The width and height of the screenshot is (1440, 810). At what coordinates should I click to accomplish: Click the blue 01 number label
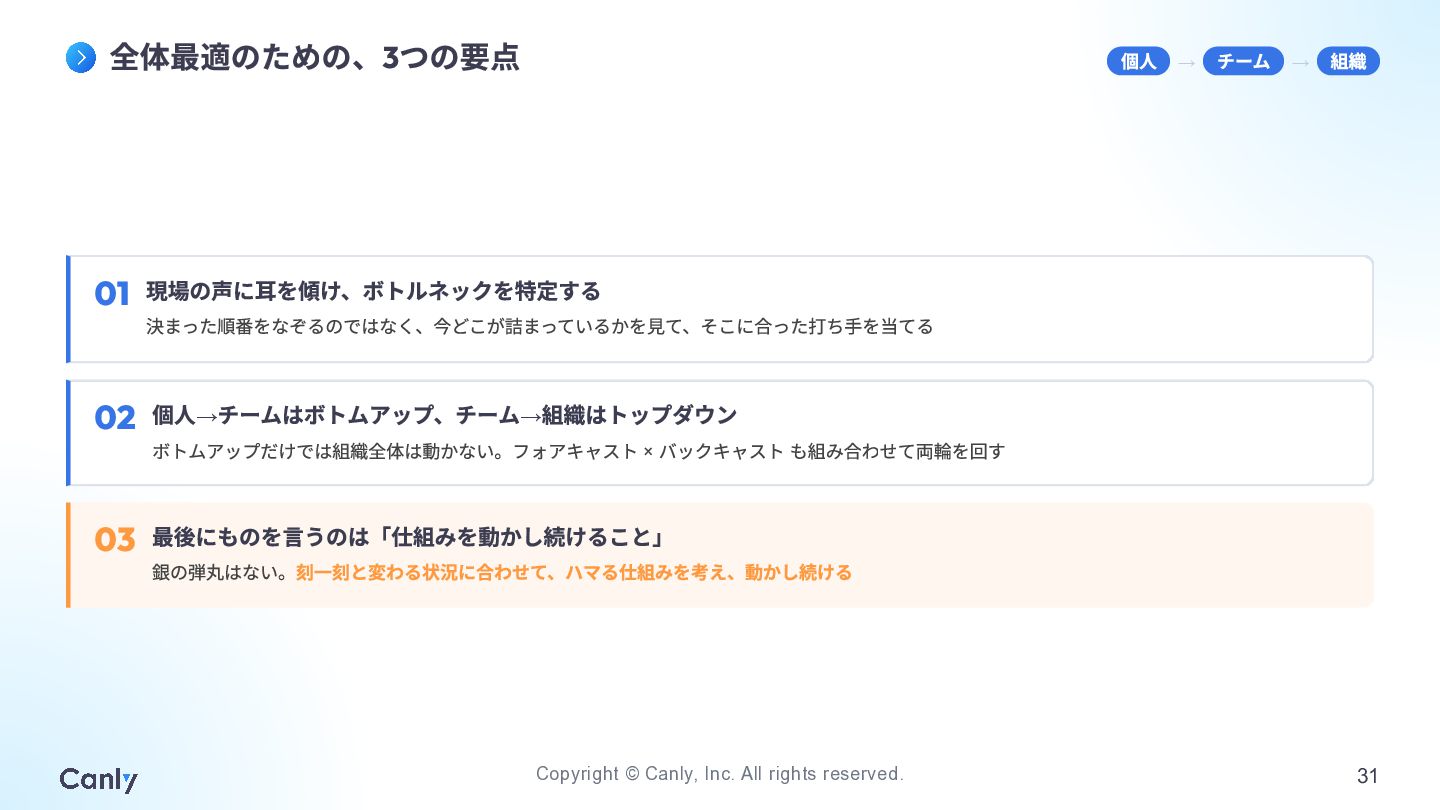point(112,294)
